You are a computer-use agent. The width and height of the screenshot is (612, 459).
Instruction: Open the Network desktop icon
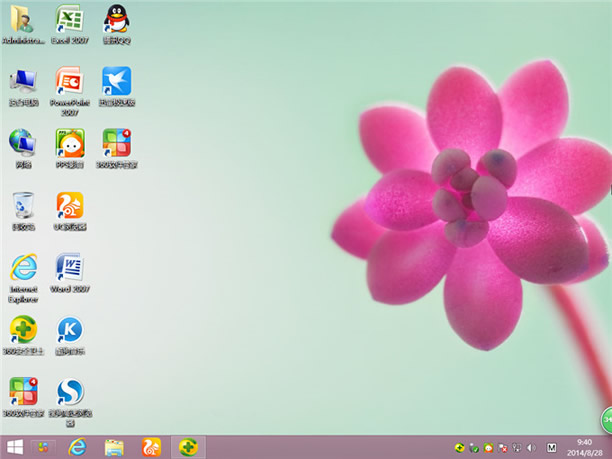tap(22, 143)
